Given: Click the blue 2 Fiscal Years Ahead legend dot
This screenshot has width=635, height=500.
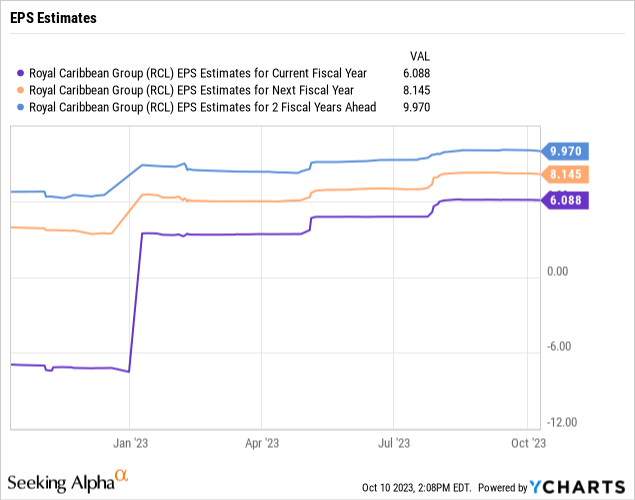Looking at the screenshot, I should pyautogui.click(x=23, y=106).
